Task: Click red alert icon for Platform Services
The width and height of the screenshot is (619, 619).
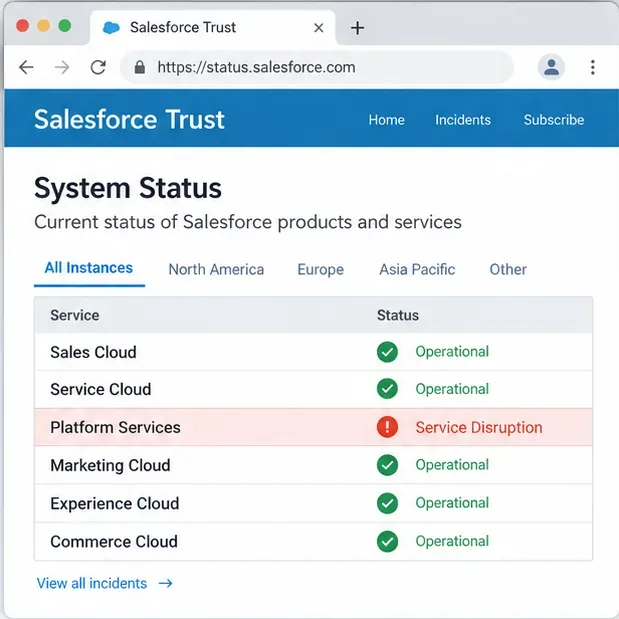Action: (x=387, y=427)
